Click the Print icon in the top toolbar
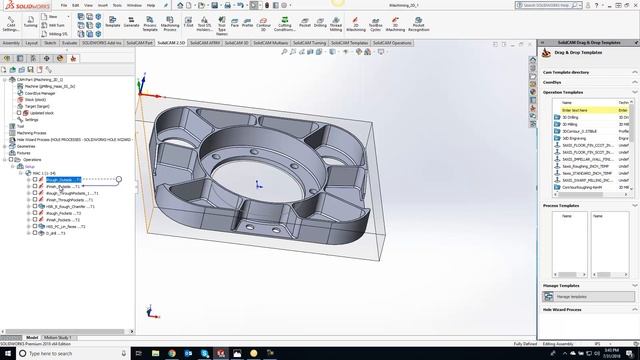 [227, 5]
